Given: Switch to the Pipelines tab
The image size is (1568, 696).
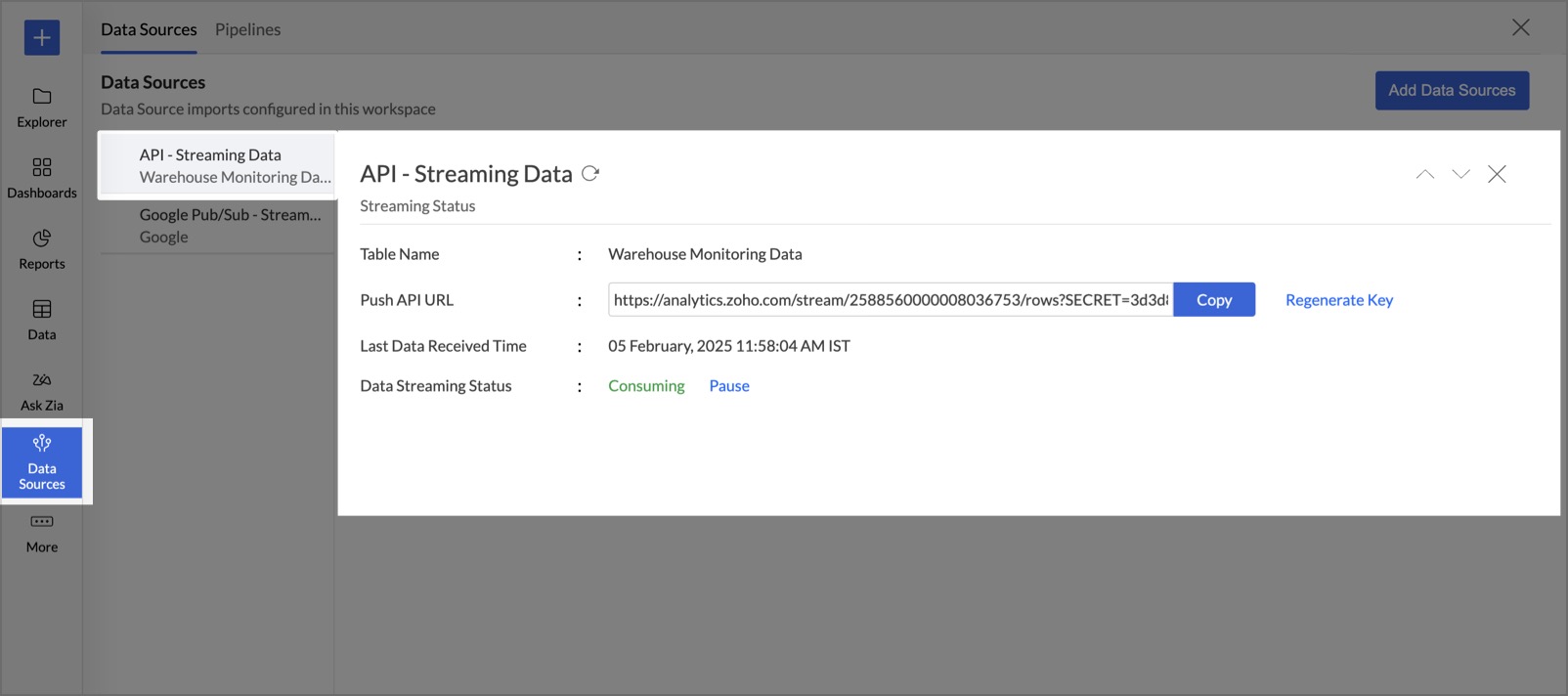Looking at the screenshot, I should point(247,29).
